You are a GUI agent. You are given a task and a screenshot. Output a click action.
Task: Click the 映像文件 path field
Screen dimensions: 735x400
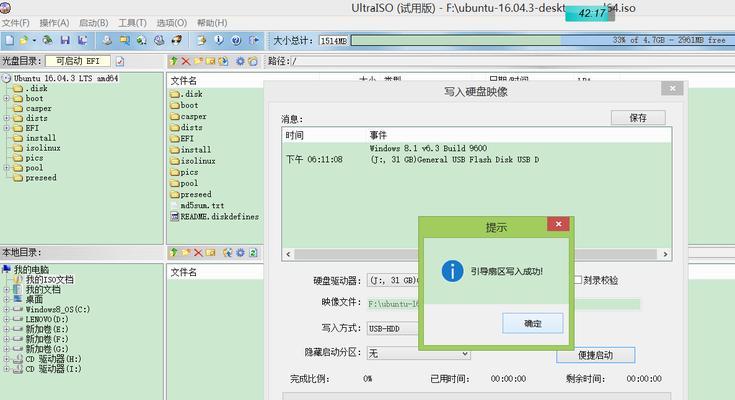pos(504,304)
